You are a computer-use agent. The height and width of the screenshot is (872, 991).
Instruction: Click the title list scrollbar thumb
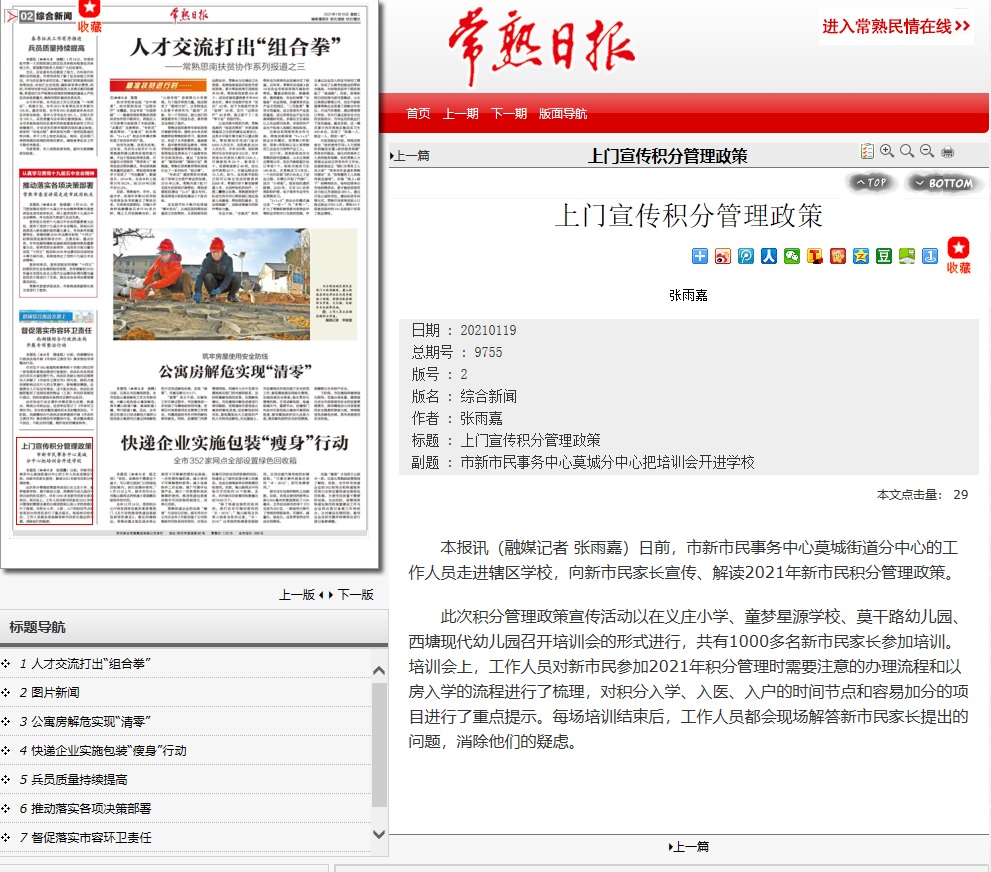click(379, 744)
